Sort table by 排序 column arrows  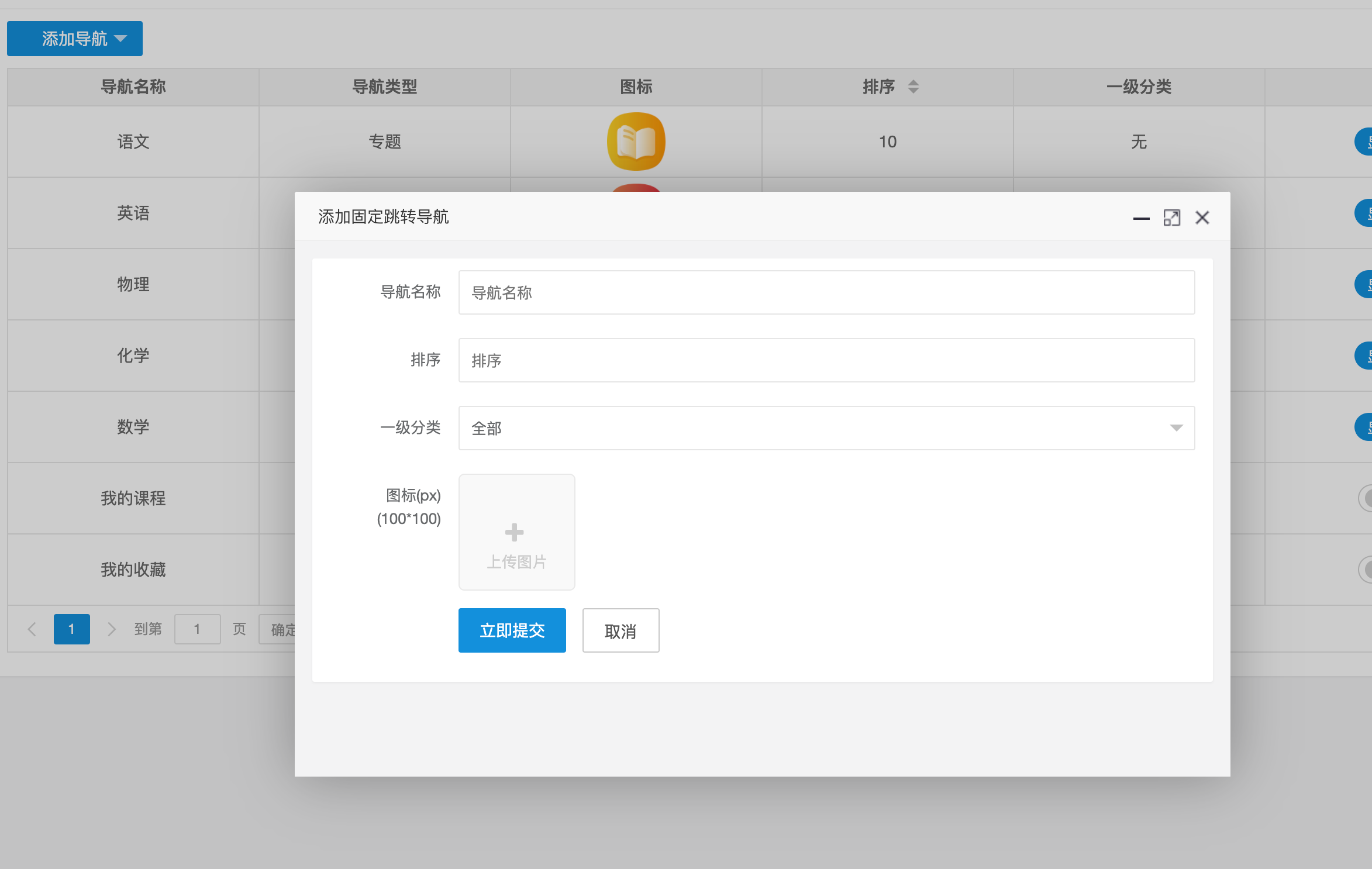[x=913, y=87]
